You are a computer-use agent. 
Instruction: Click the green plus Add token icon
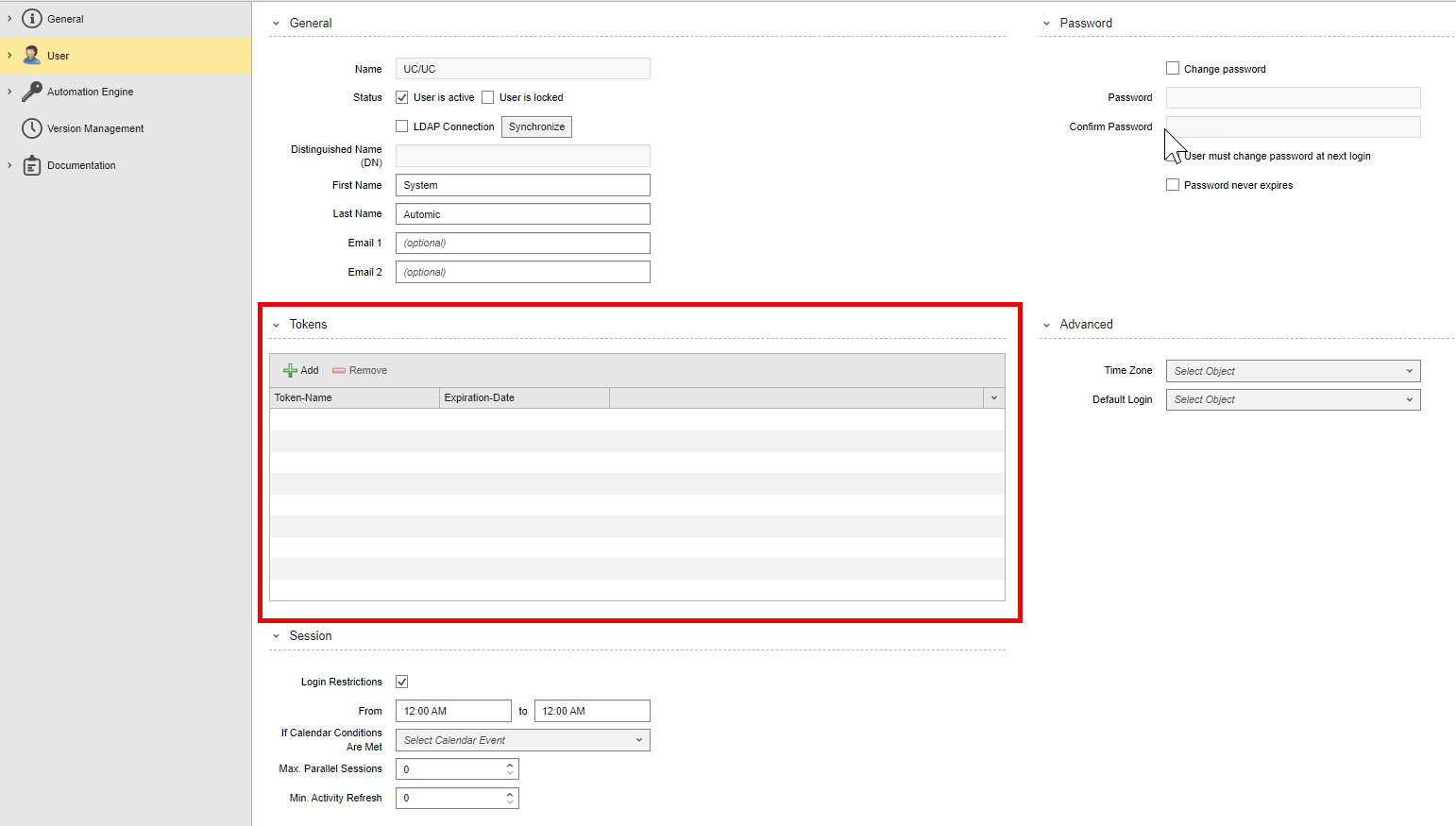point(290,370)
